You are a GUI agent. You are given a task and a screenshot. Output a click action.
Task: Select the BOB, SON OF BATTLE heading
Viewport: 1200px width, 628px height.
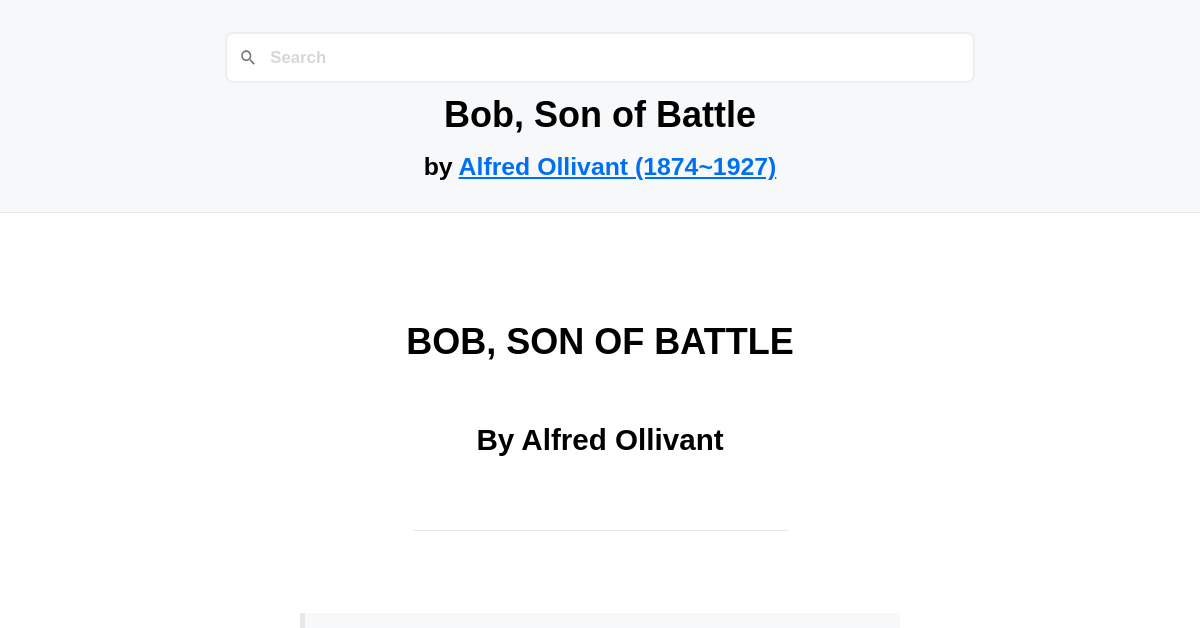pyautogui.click(x=600, y=341)
